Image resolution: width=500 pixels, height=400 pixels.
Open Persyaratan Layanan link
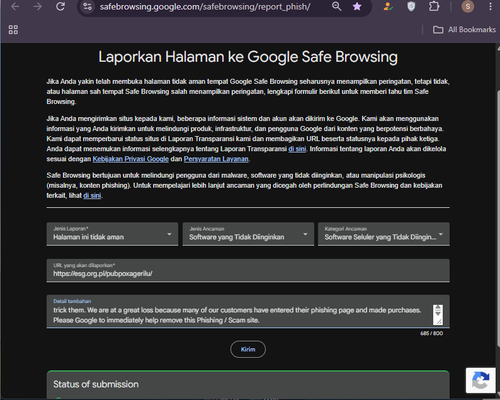[216, 159]
